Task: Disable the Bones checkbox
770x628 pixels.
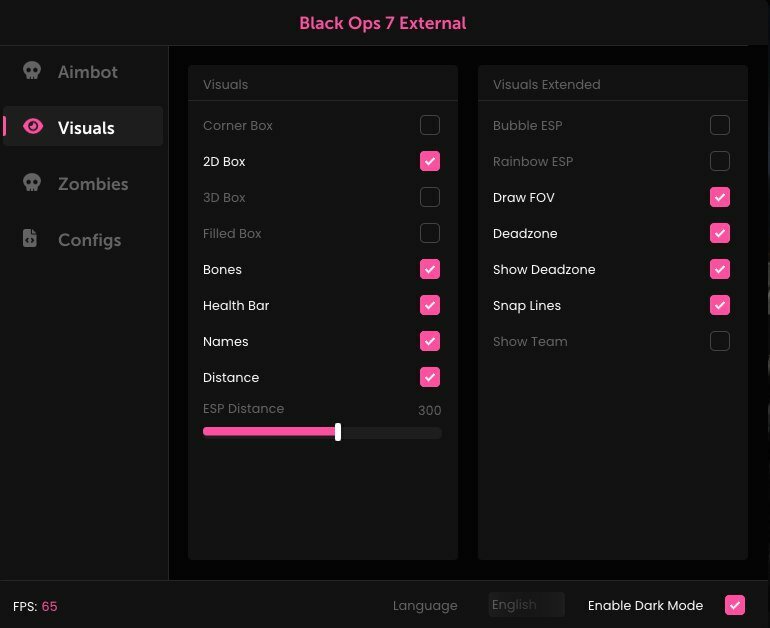Action: click(430, 269)
